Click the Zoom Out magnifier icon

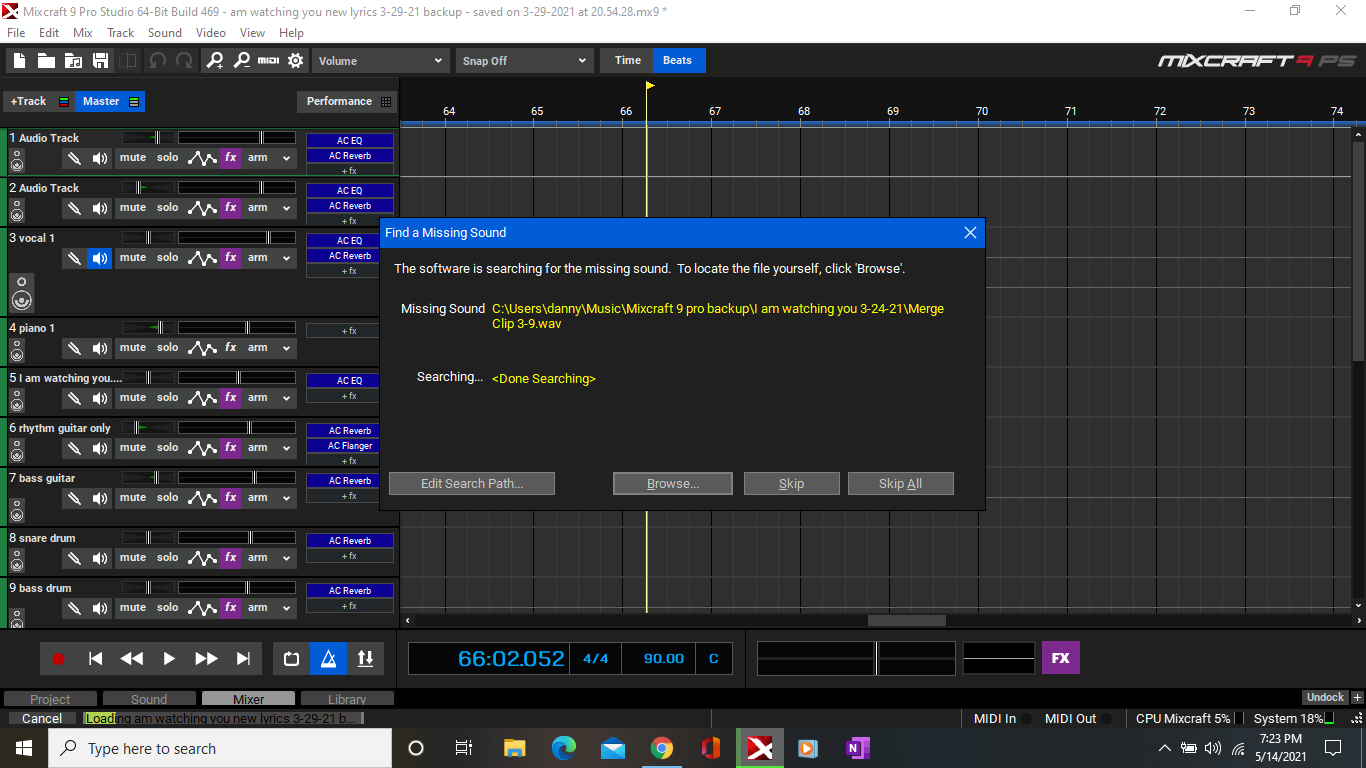pos(241,61)
